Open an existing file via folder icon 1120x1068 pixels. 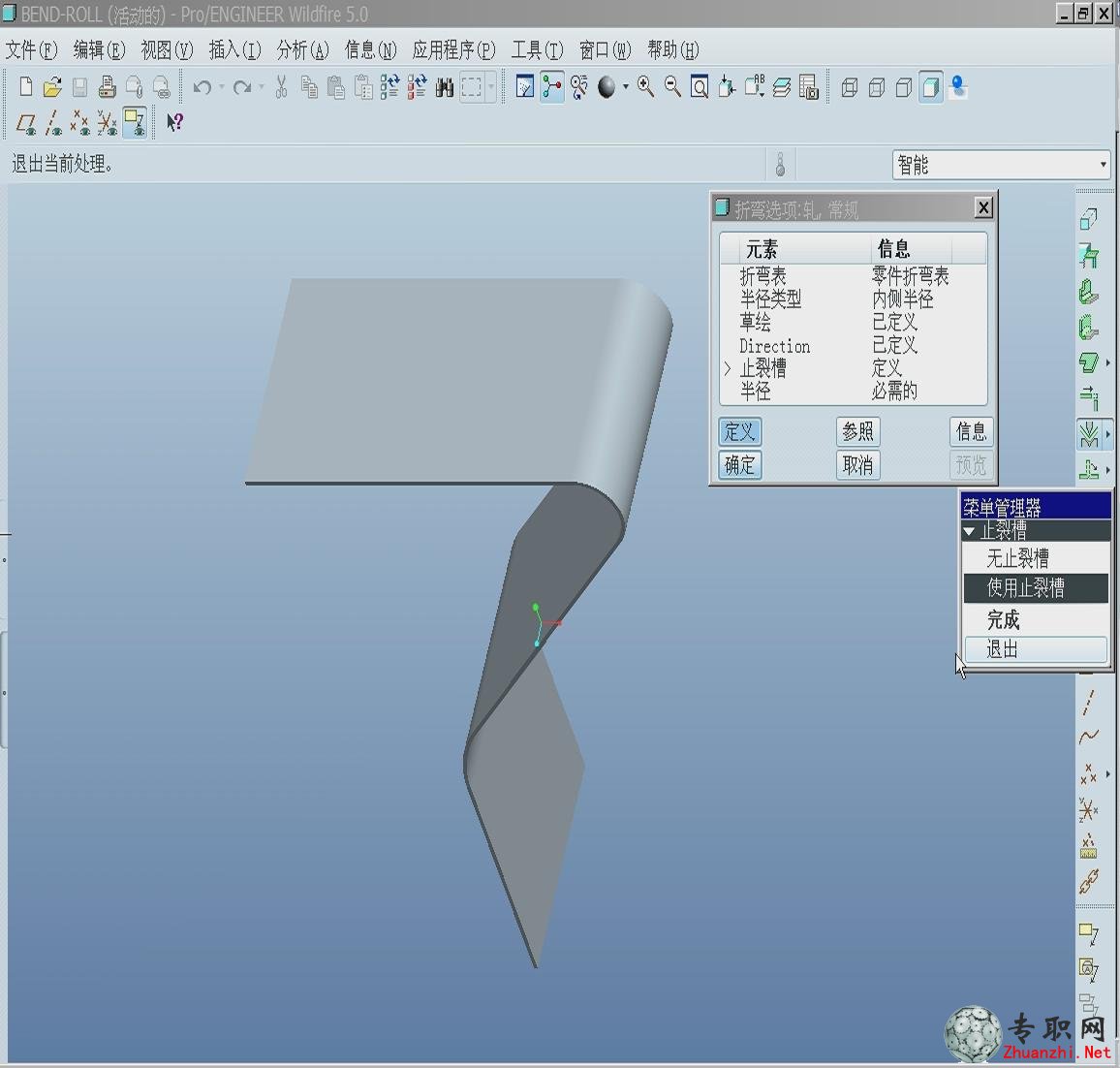coord(52,87)
